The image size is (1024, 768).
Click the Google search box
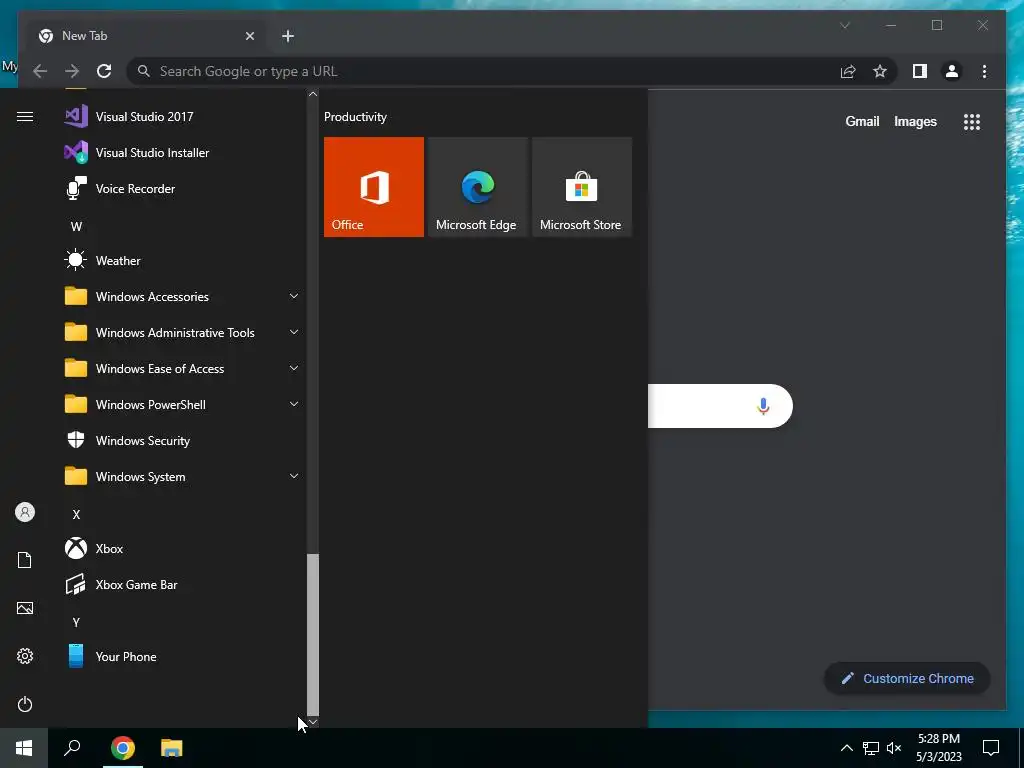[x=720, y=406]
